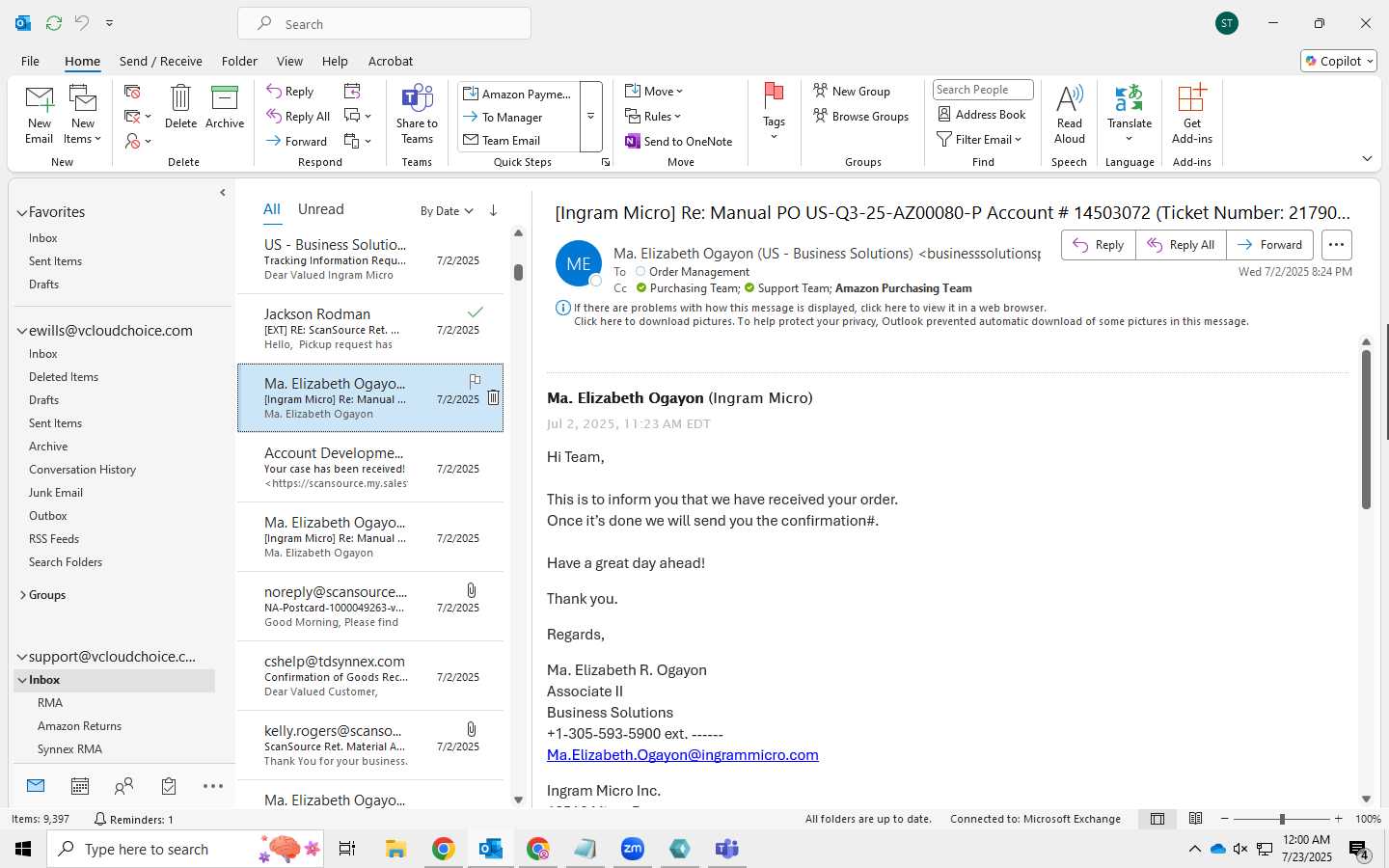Click Reply All in reading pane

point(1181,245)
